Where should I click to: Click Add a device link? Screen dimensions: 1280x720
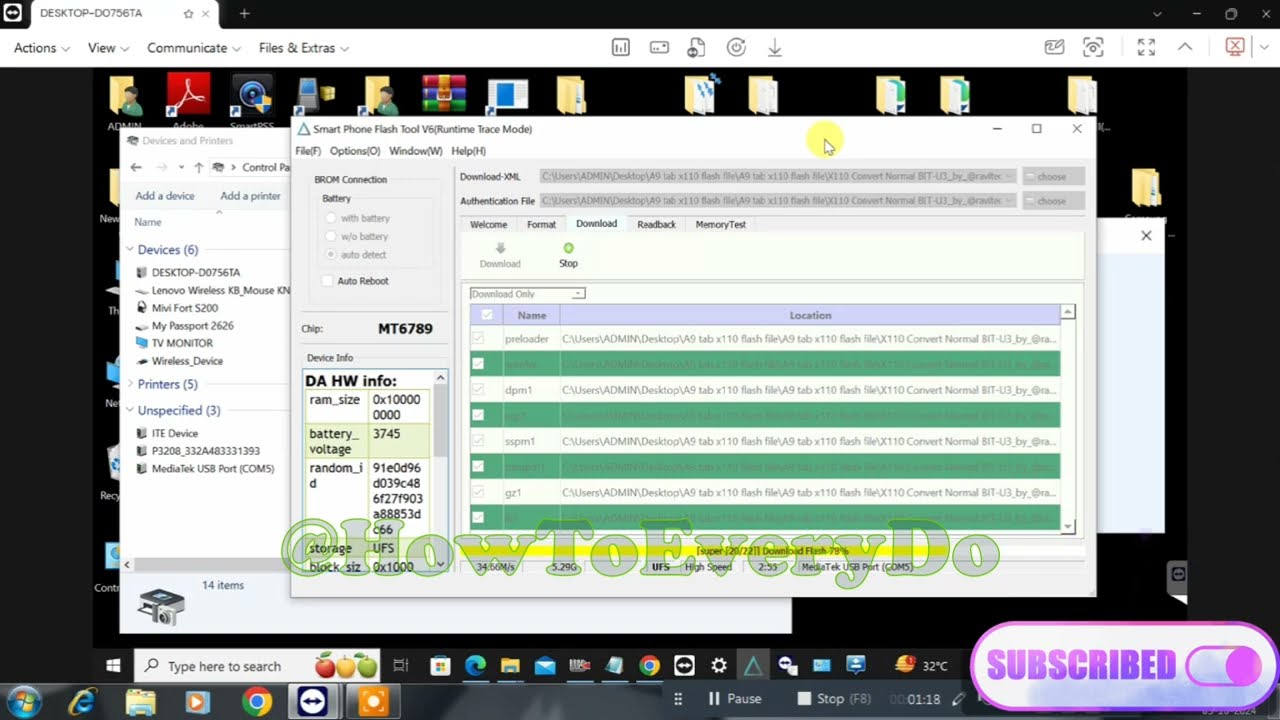click(165, 196)
